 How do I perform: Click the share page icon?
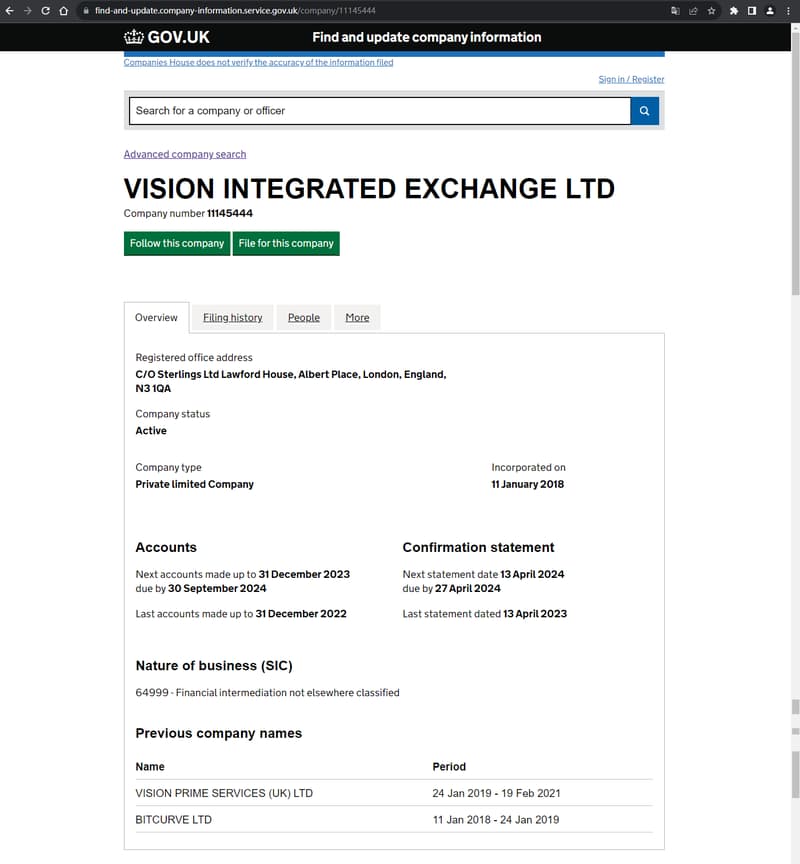tap(693, 10)
